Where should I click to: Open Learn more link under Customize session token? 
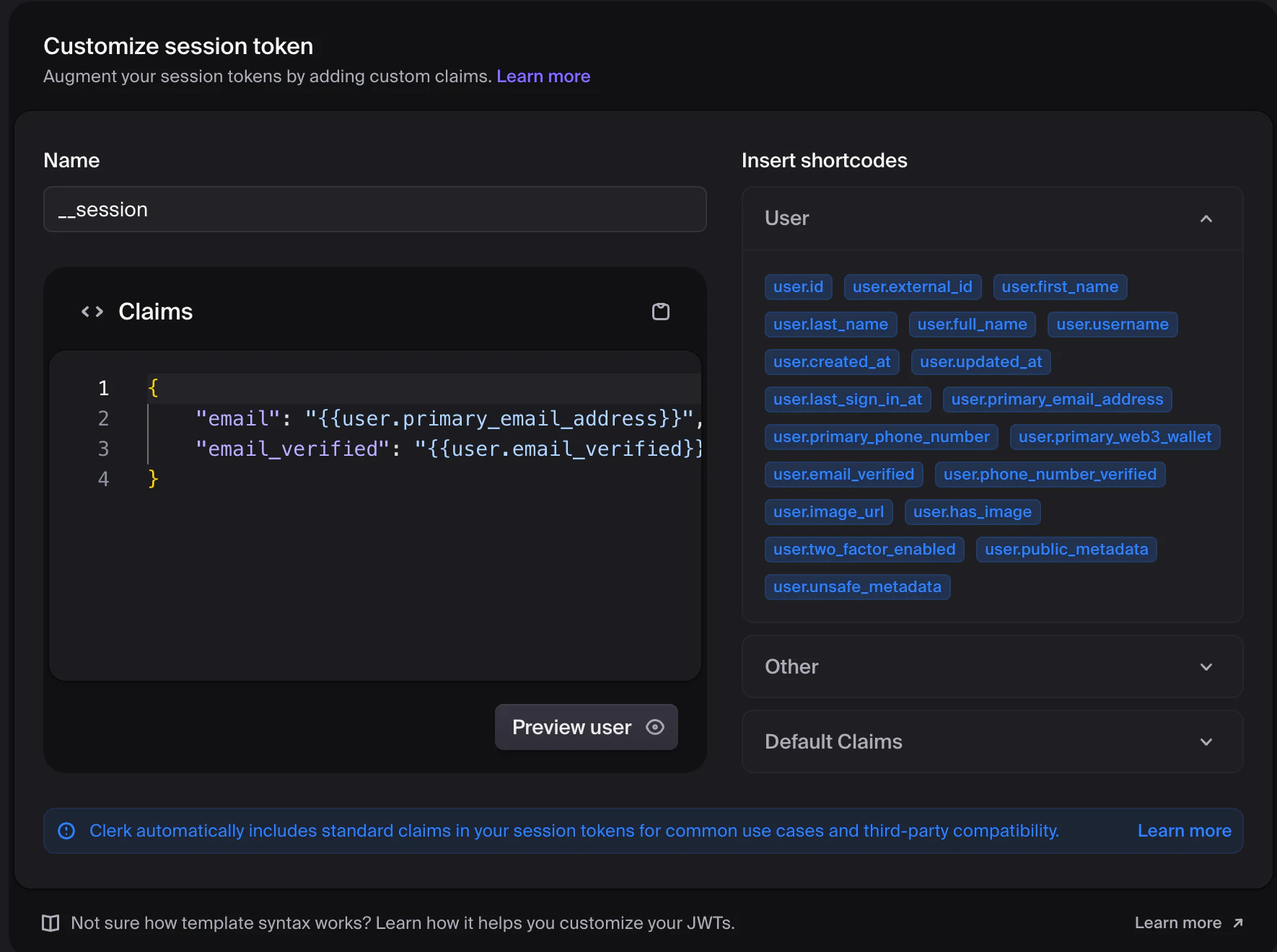coord(543,76)
